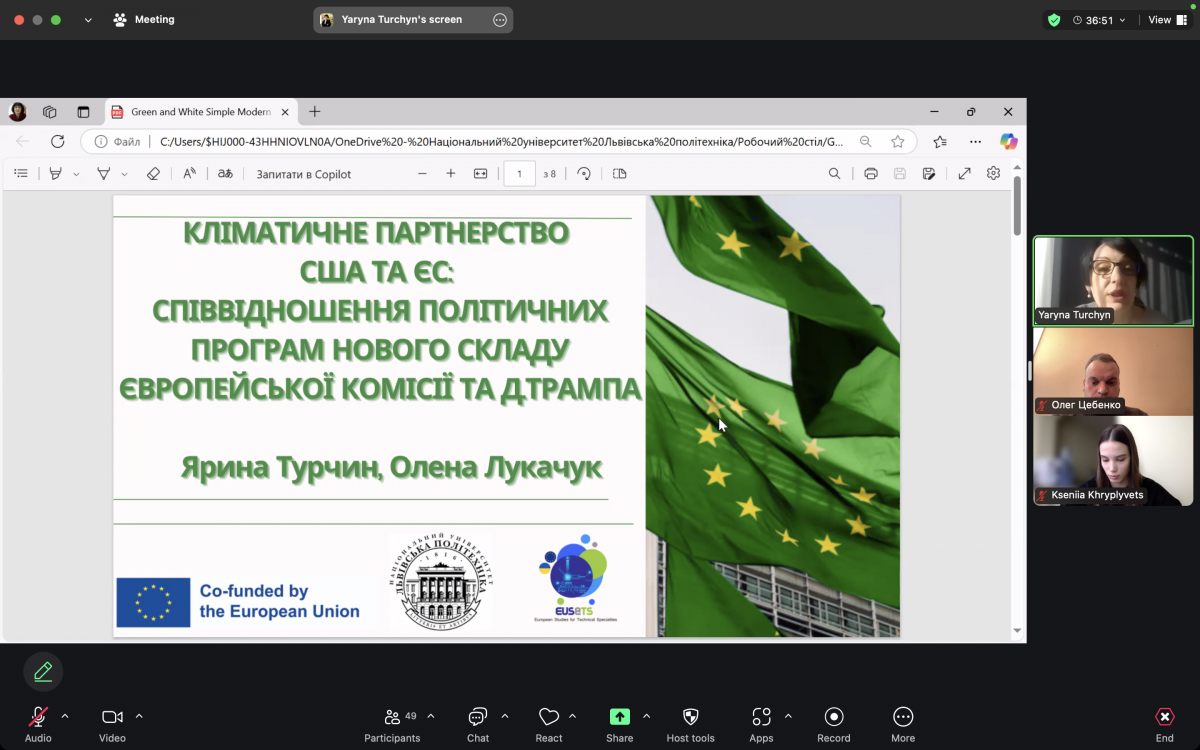Switch to the Yaryna Turchyn's screen tab

click(x=413, y=19)
